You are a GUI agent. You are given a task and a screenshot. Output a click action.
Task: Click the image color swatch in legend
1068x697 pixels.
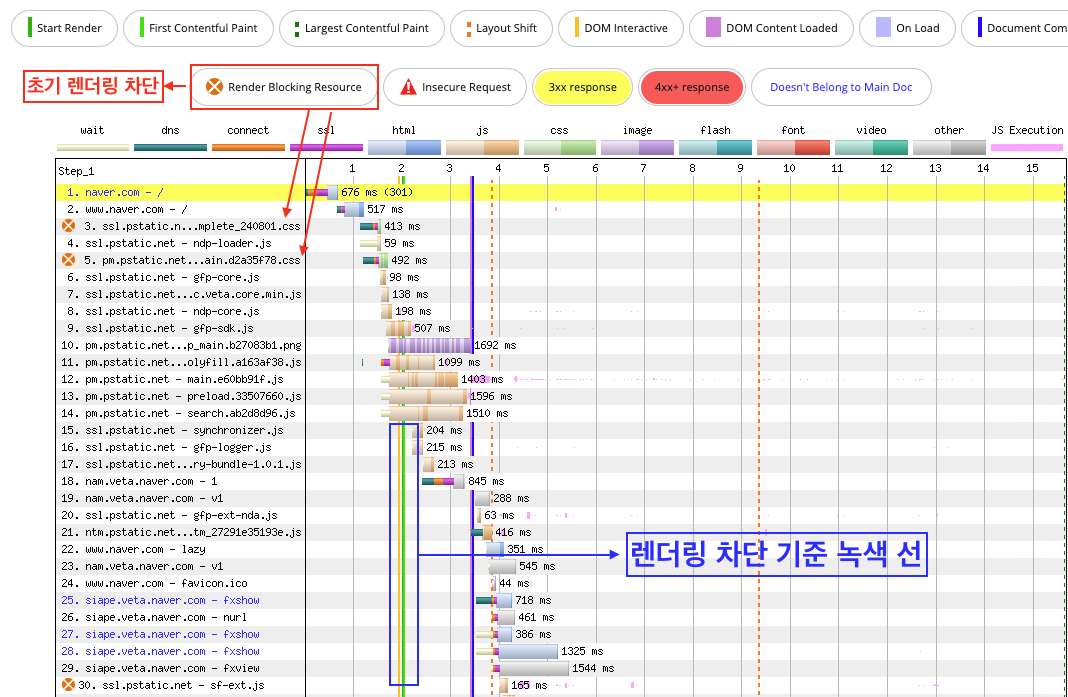click(637, 147)
